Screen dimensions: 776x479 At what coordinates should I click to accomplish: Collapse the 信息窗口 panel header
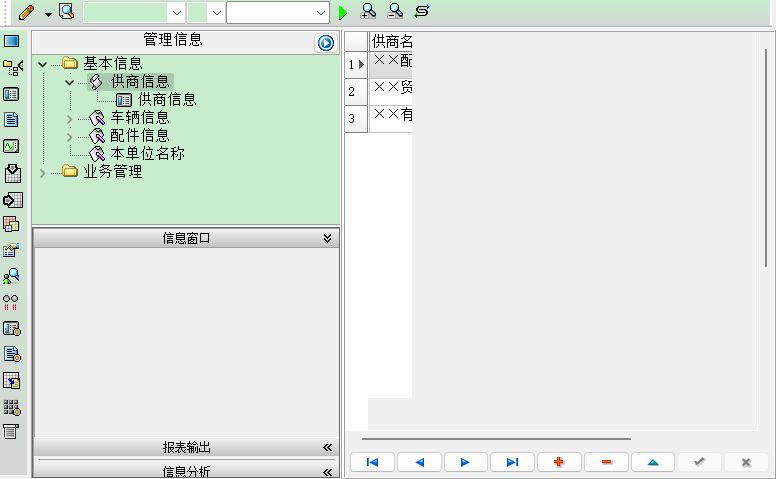click(x=186, y=239)
